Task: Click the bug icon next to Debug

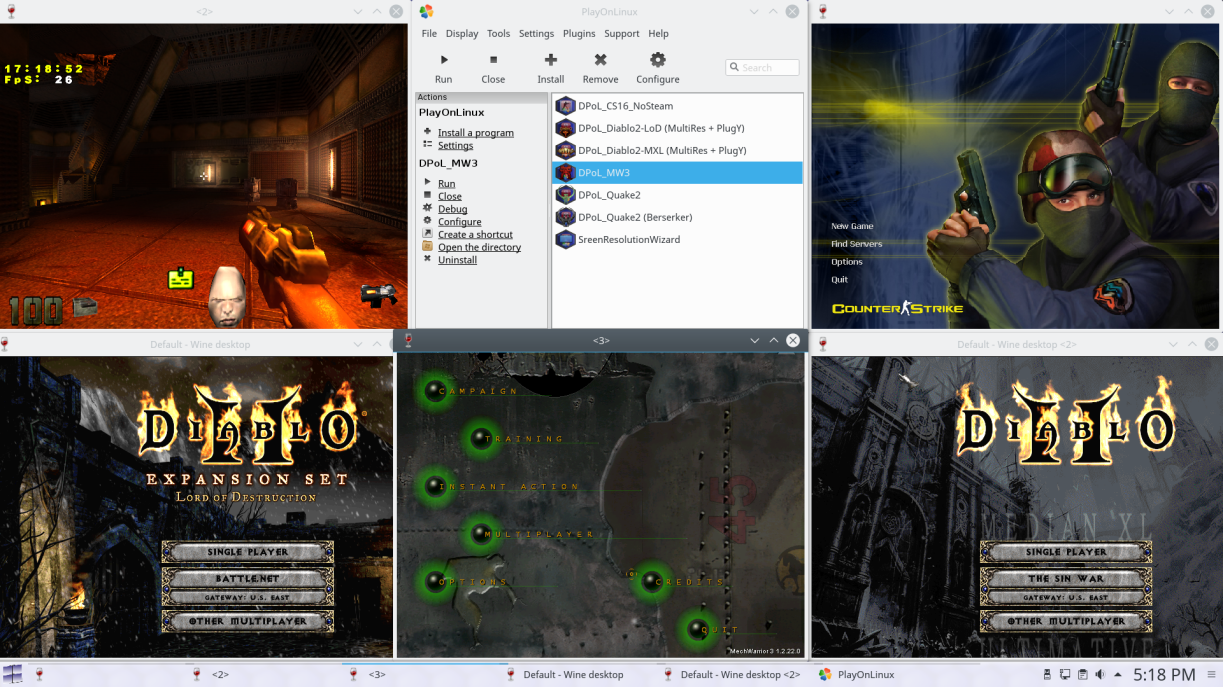Action: pyautogui.click(x=428, y=208)
